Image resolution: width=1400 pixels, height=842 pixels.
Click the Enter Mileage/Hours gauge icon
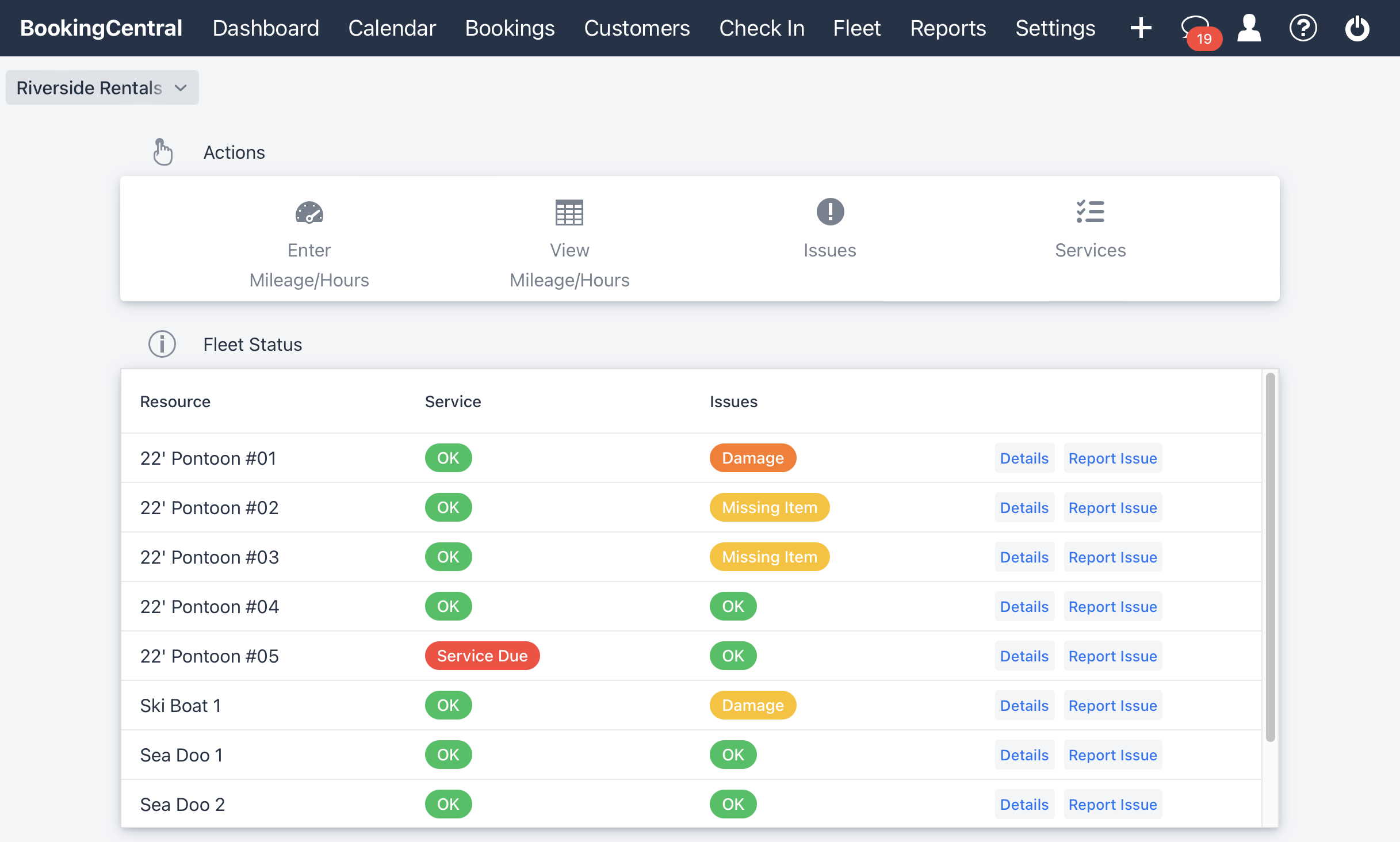click(309, 212)
